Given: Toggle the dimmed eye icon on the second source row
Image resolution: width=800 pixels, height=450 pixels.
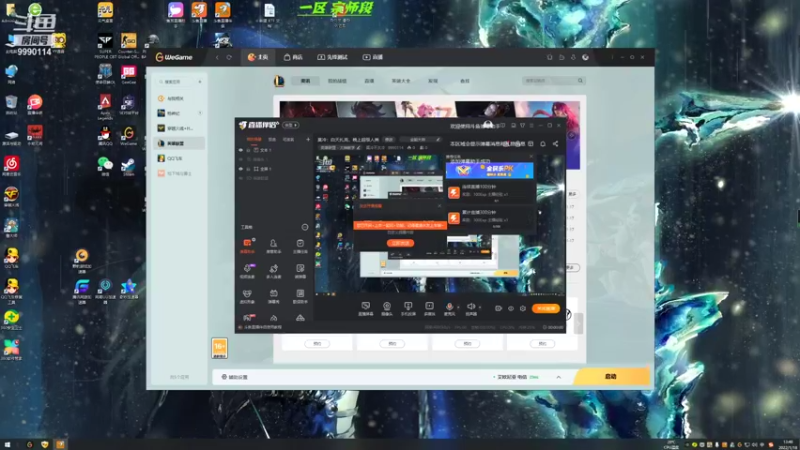Looking at the screenshot, I should tap(241, 159).
